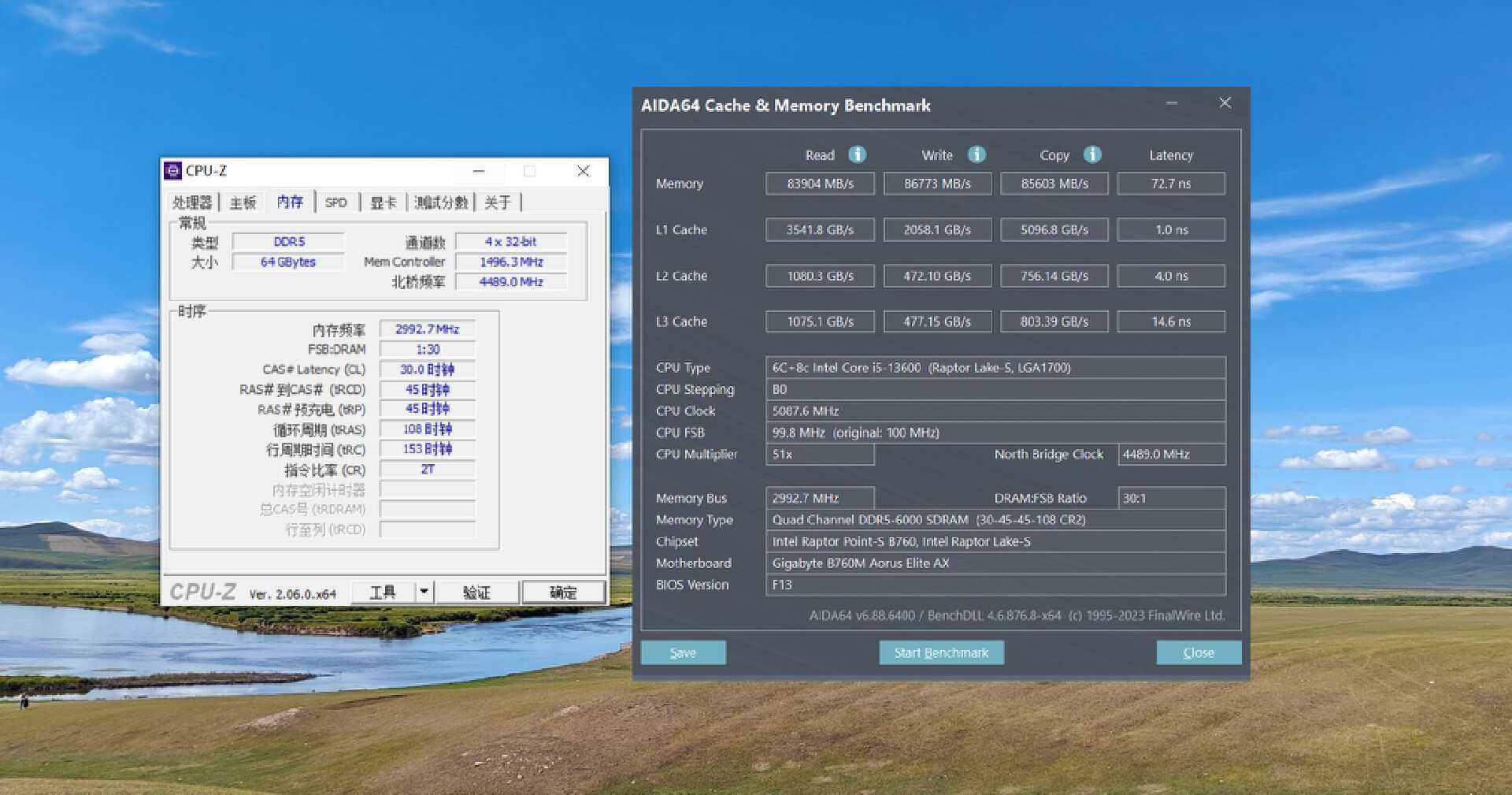Show the 关于 tab
1512x795 pixels.
tap(498, 202)
